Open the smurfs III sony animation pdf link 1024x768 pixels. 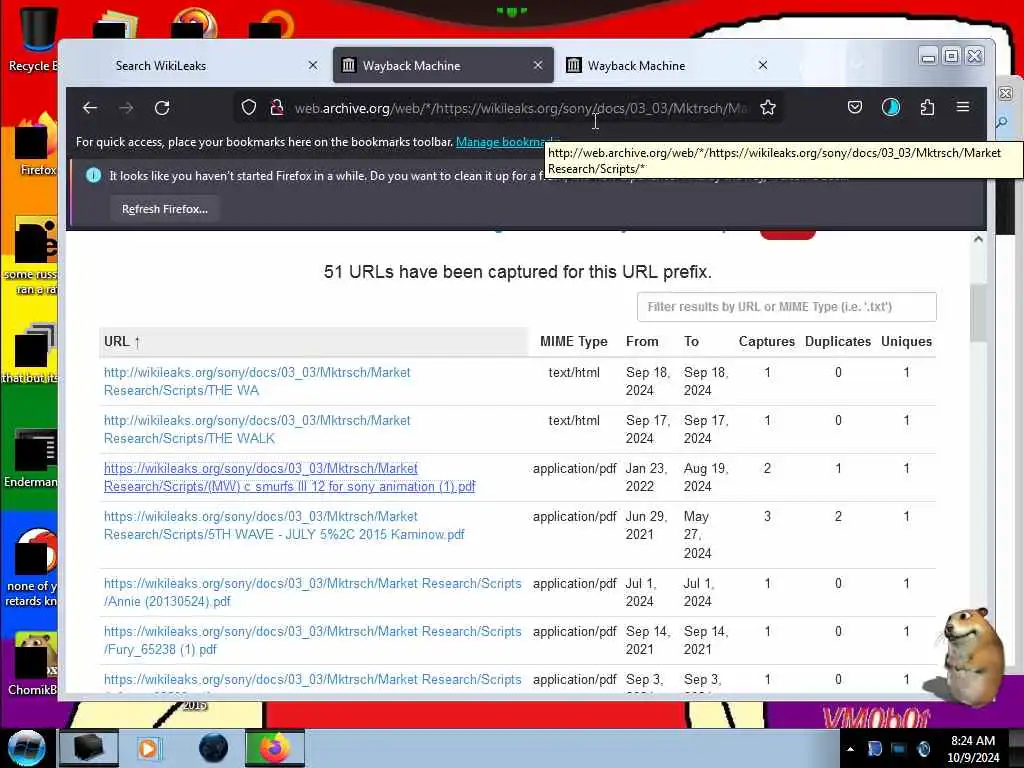coord(289,477)
